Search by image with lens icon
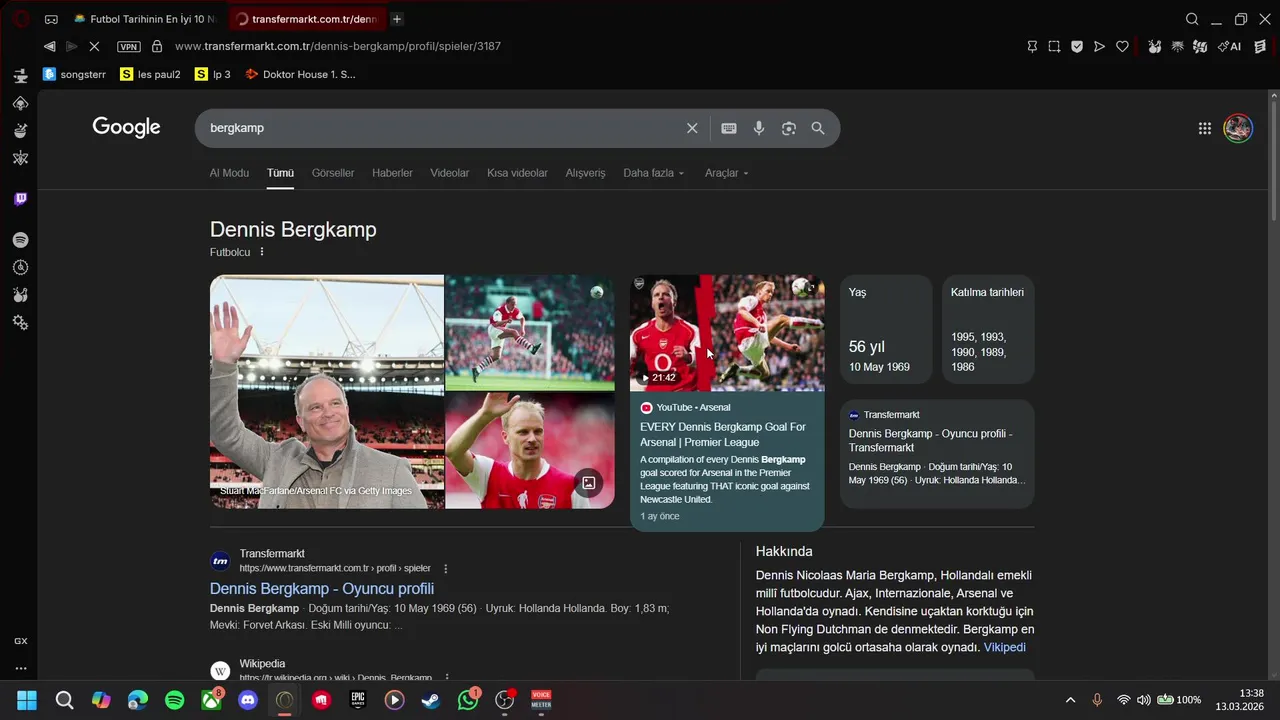Viewport: 1280px width, 720px height. pos(789,128)
